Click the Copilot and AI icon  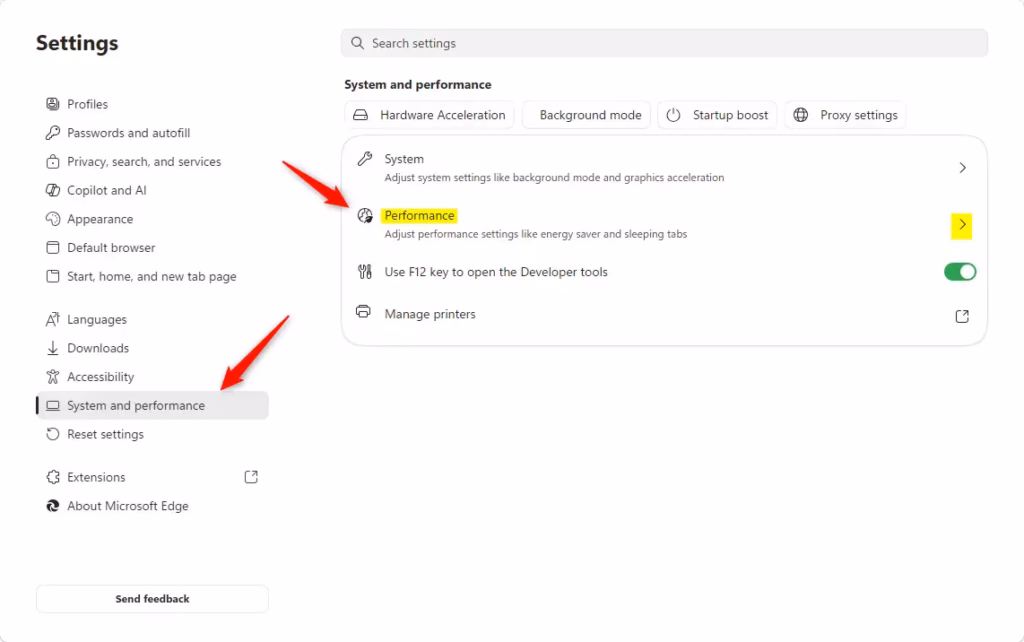coord(53,190)
